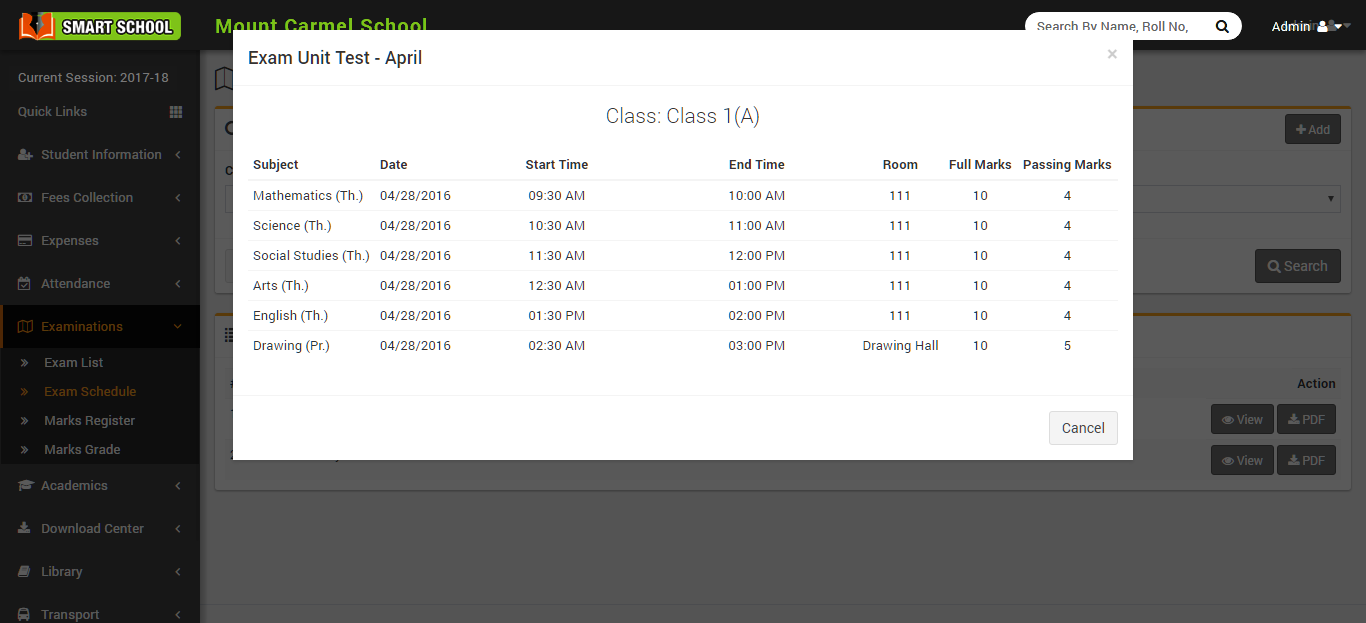Click the second View button
This screenshot has height=623, width=1366.
tap(1243, 460)
